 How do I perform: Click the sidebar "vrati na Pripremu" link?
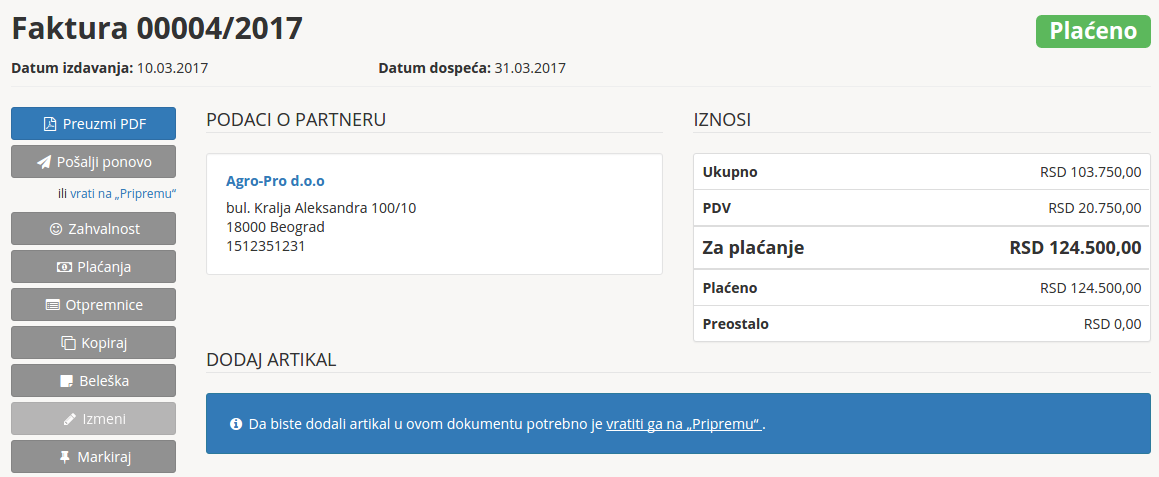click(123, 193)
